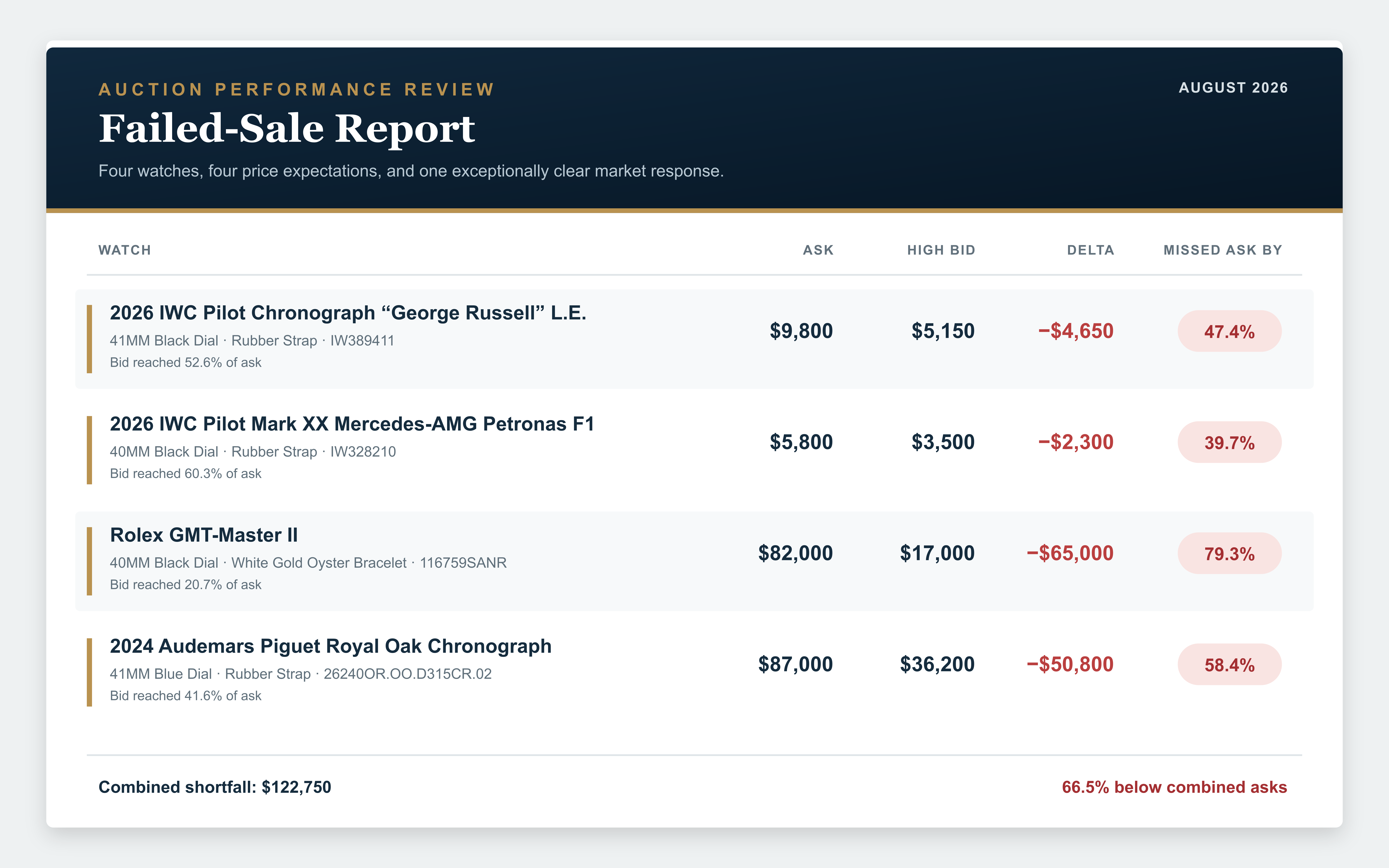
Task: Select the Rolex GMT-Master II title
Action: click(x=204, y=535)
